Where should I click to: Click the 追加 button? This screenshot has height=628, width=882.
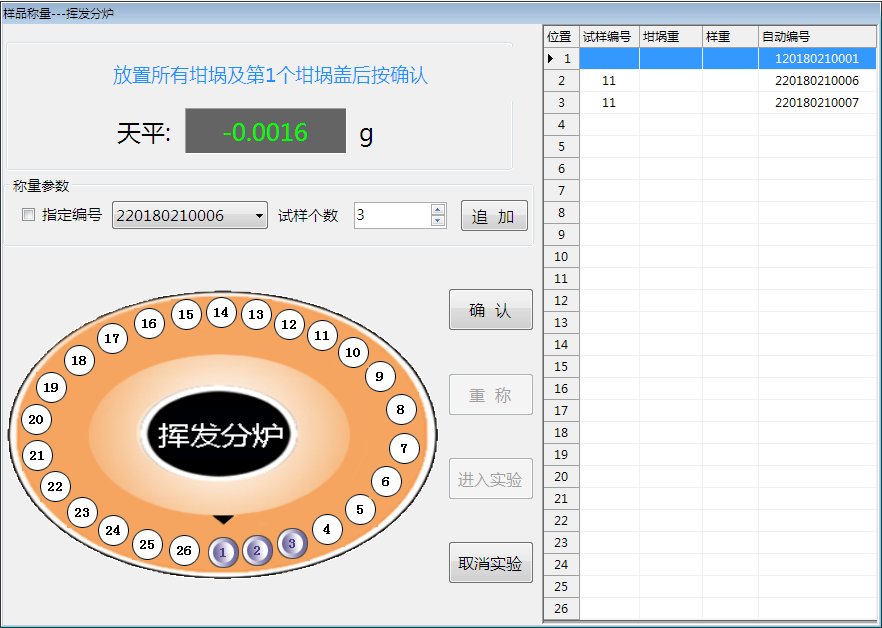[x=493, y=216]
